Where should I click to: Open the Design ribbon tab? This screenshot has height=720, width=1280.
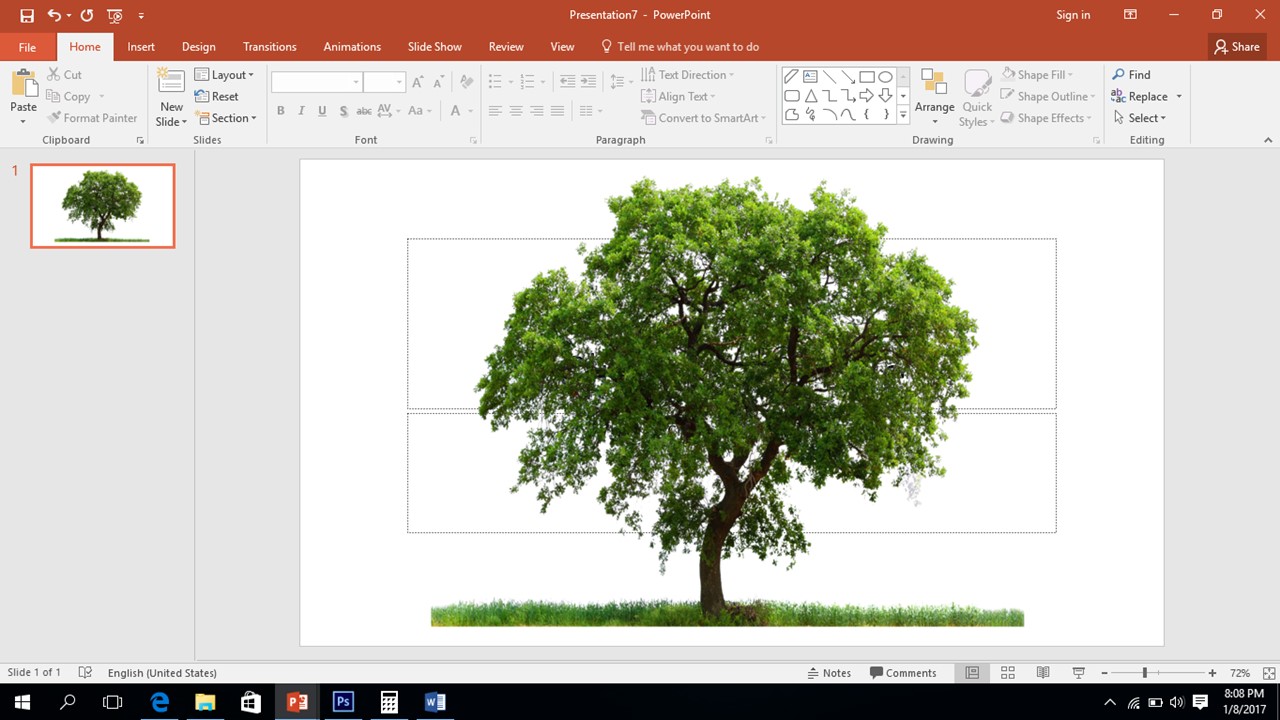point(198,46)
